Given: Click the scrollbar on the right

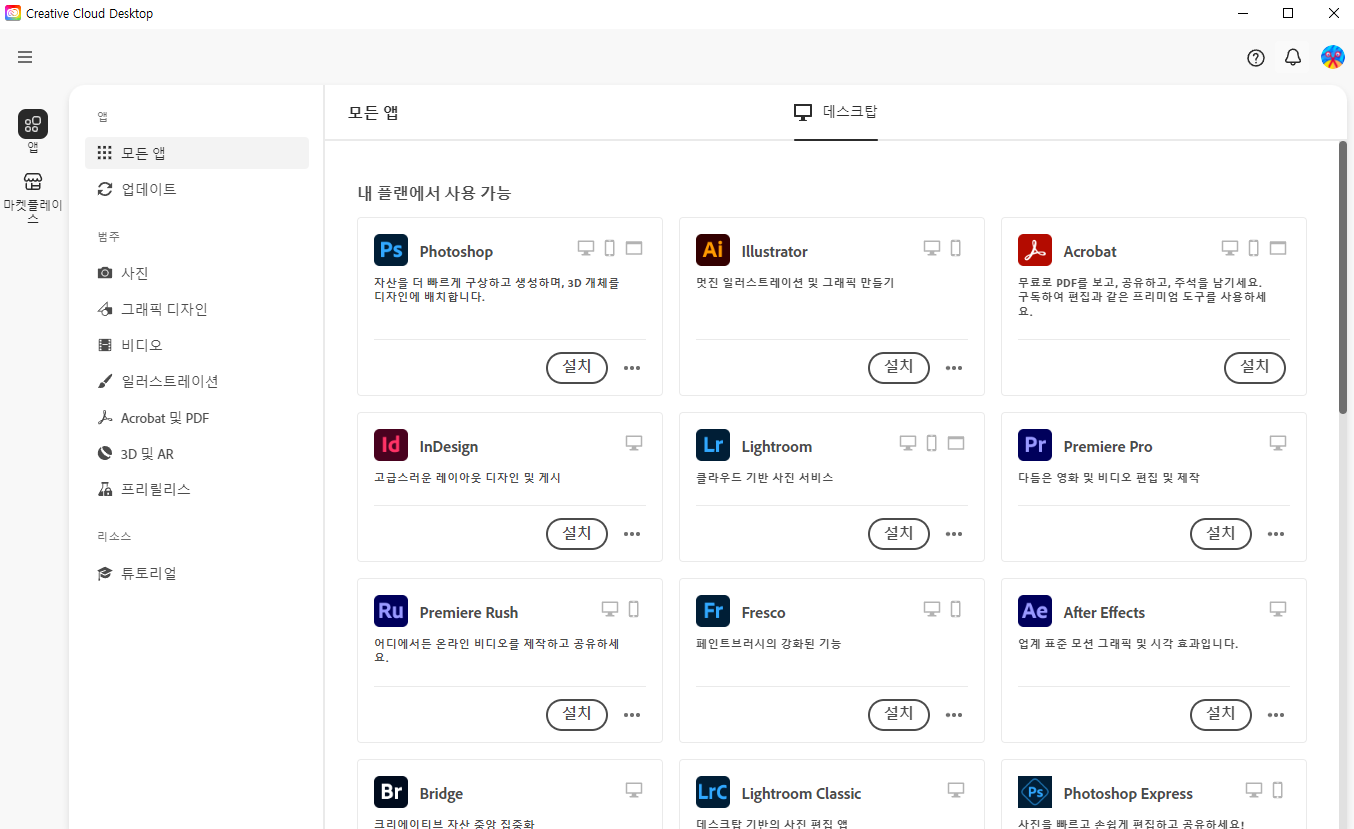Looking at the screenshot, I should click(x=1341, y=280).
